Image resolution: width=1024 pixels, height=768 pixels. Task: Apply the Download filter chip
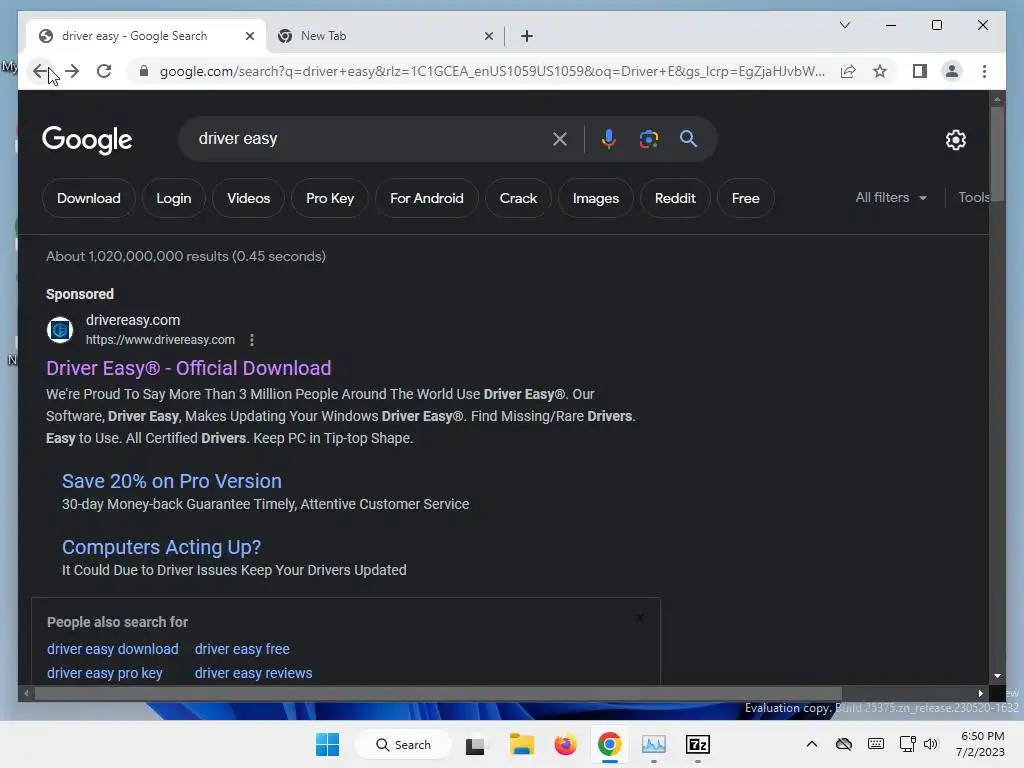click(89, 198)
